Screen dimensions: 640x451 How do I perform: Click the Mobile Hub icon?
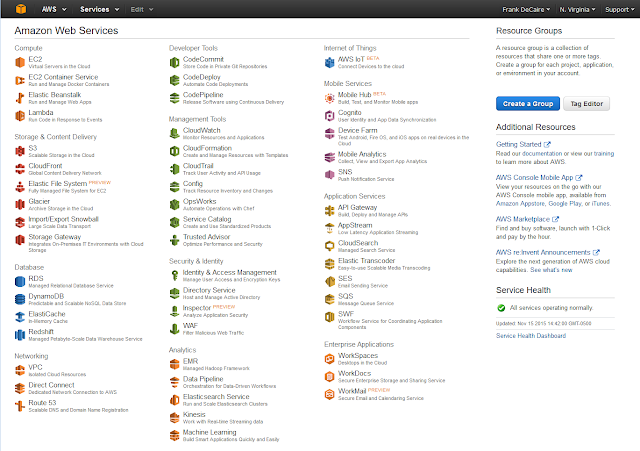329,98
